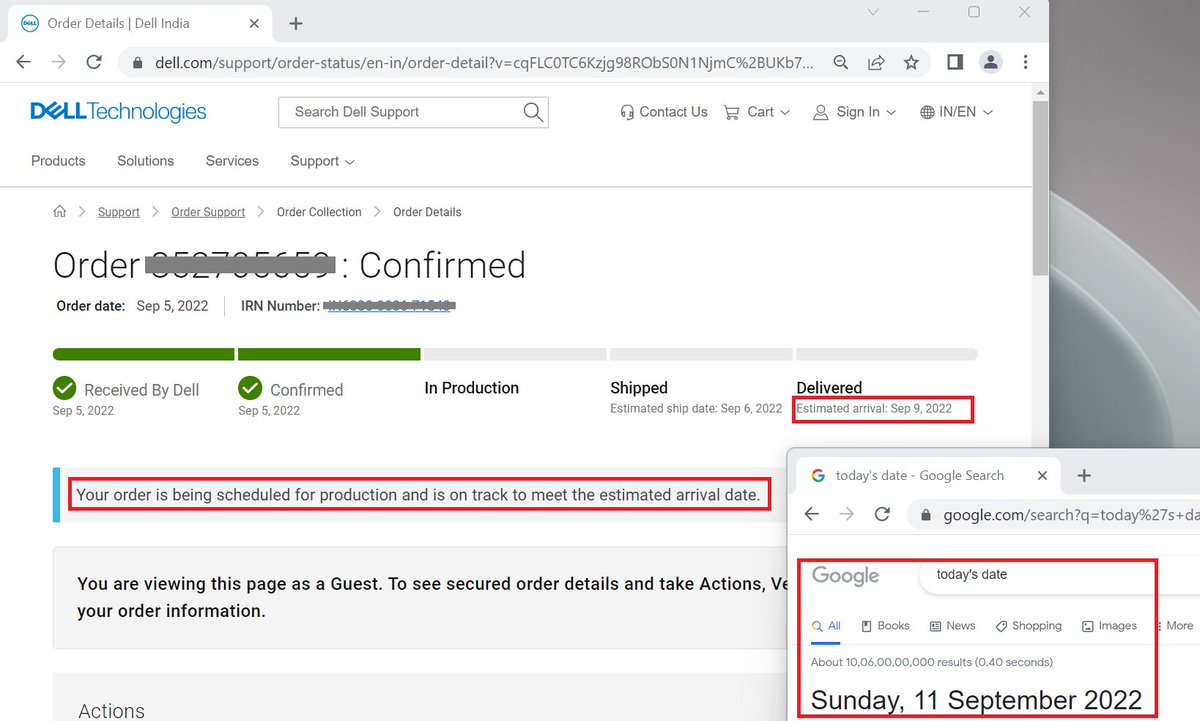Select the Order Details Dell India tab
This screenshot has height=721, width=1200.
tap(139, 23)
